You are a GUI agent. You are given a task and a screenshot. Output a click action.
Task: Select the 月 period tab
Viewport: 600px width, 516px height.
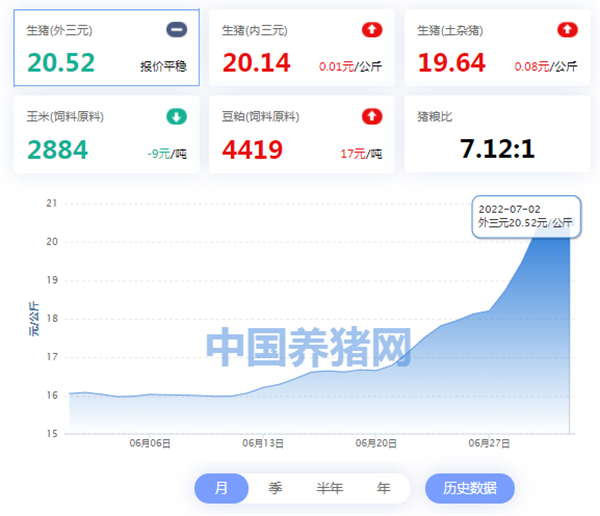point(221,488)
